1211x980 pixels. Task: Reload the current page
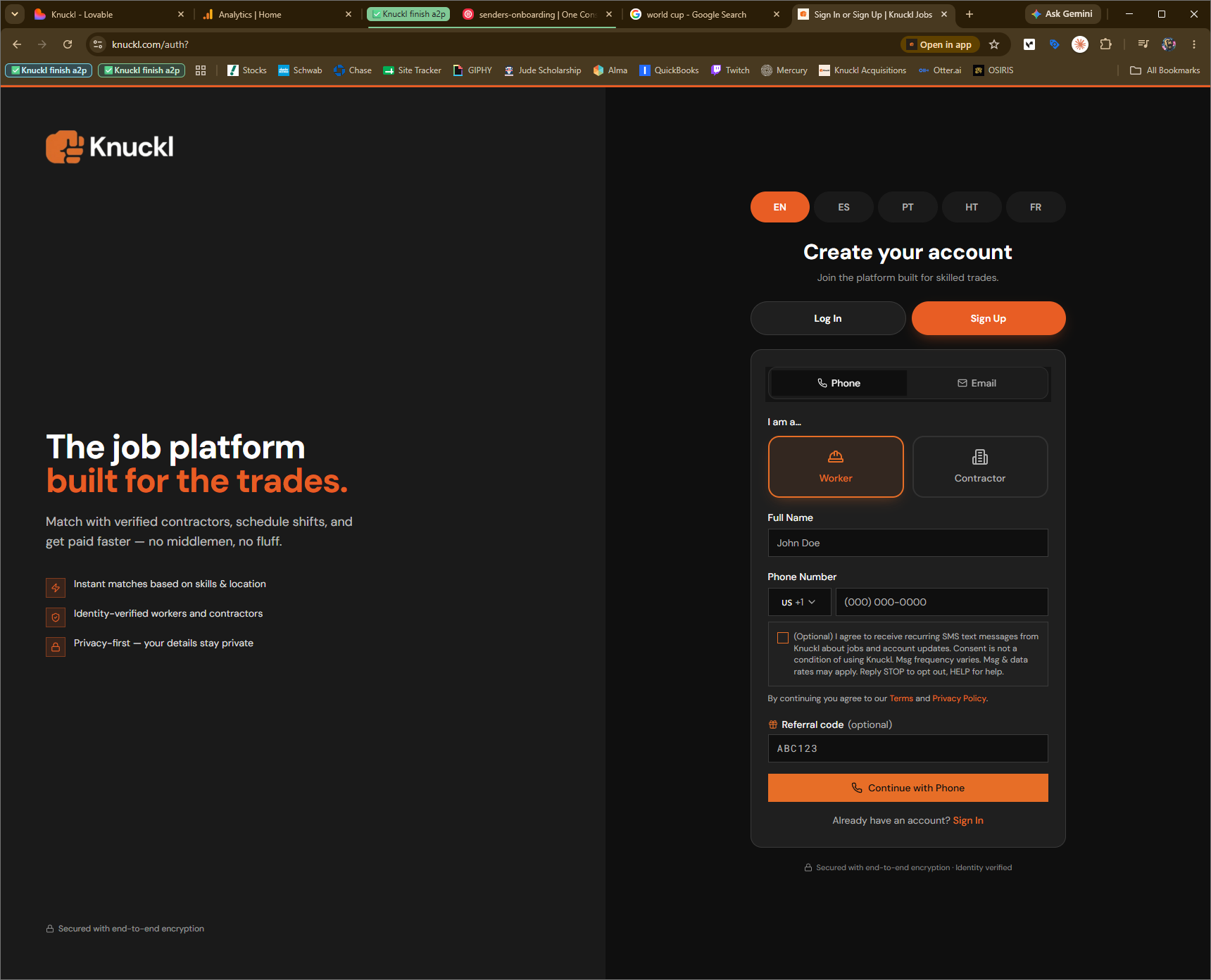pyautogui.click(x=68, y=44)
